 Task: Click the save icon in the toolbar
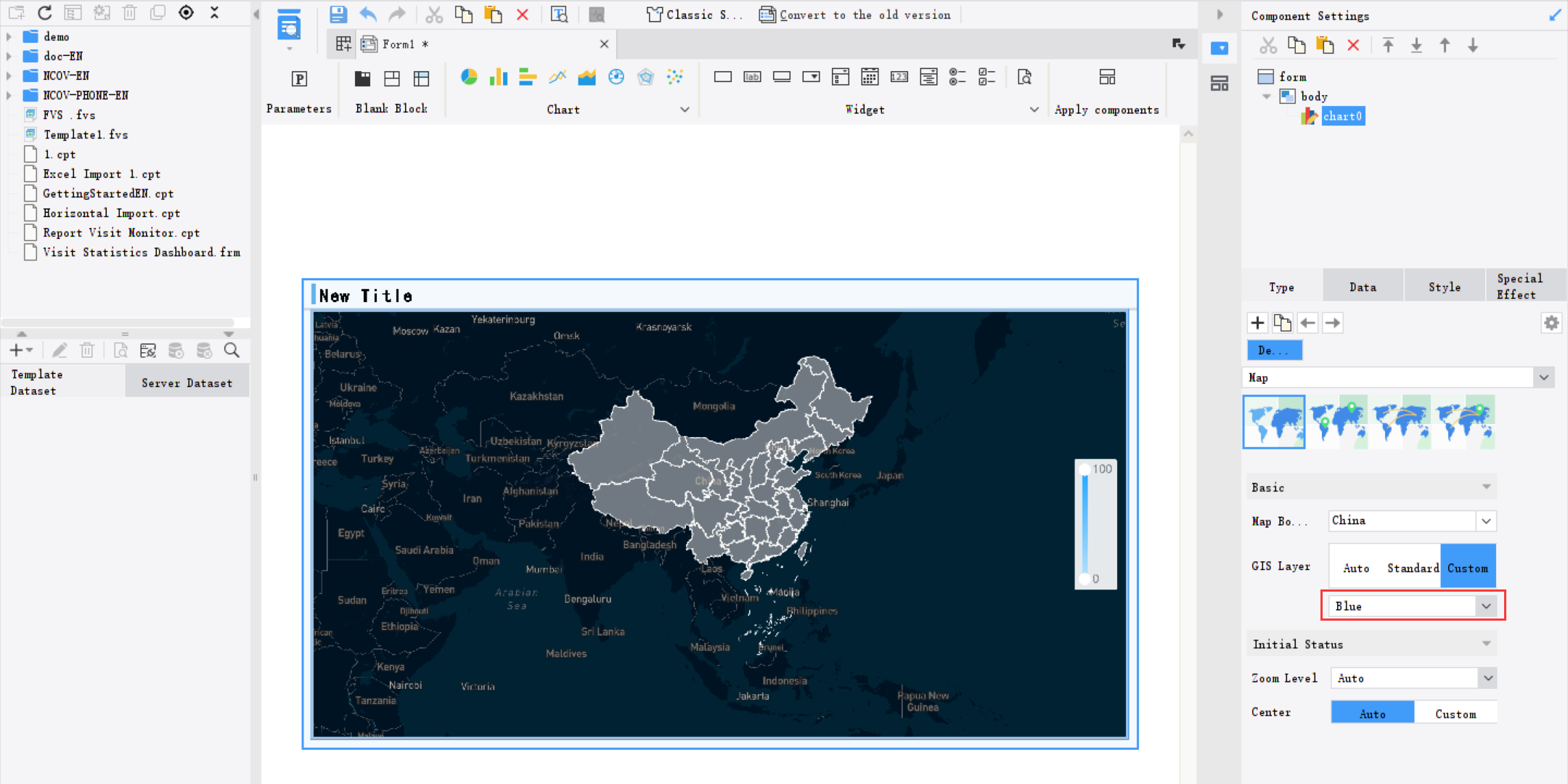pyautogui.click(x=338, y=14)
